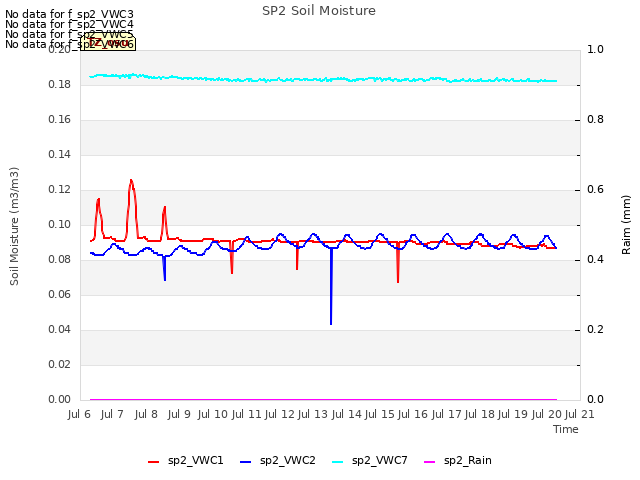Click the Jul 6 tick label

79,414
